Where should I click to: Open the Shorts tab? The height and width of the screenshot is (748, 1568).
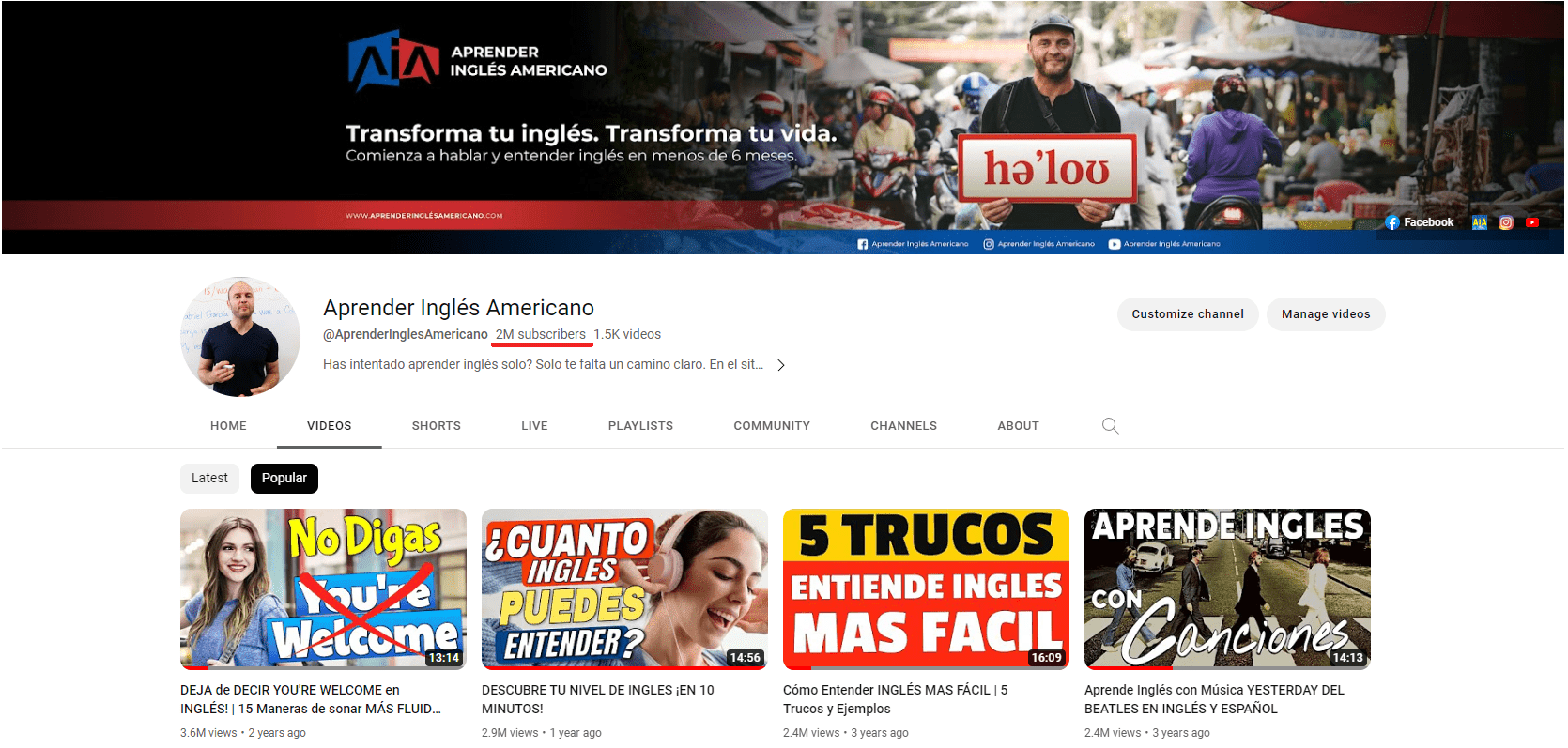tap(436, 426)
